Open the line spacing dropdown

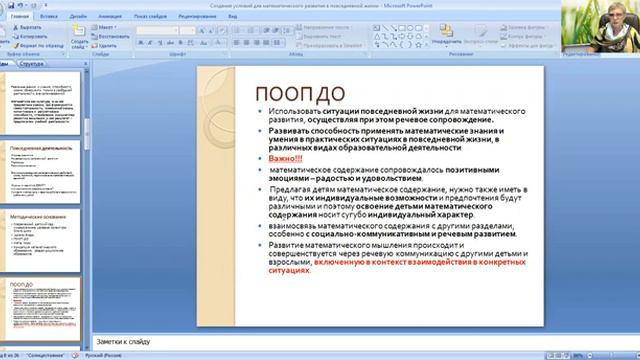coord(288,31)
